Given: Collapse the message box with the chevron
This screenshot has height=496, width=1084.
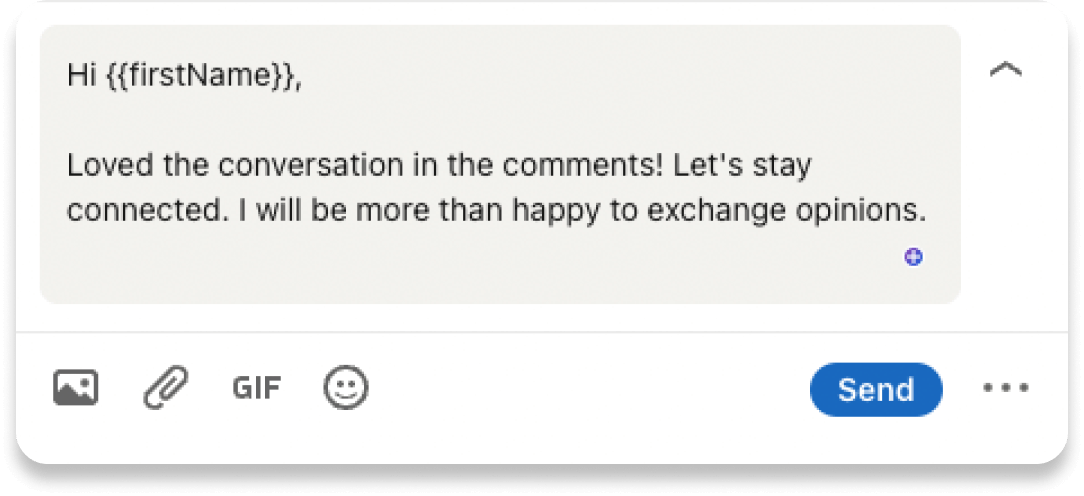Looking at the screenshot, I should coord(1005,70).
